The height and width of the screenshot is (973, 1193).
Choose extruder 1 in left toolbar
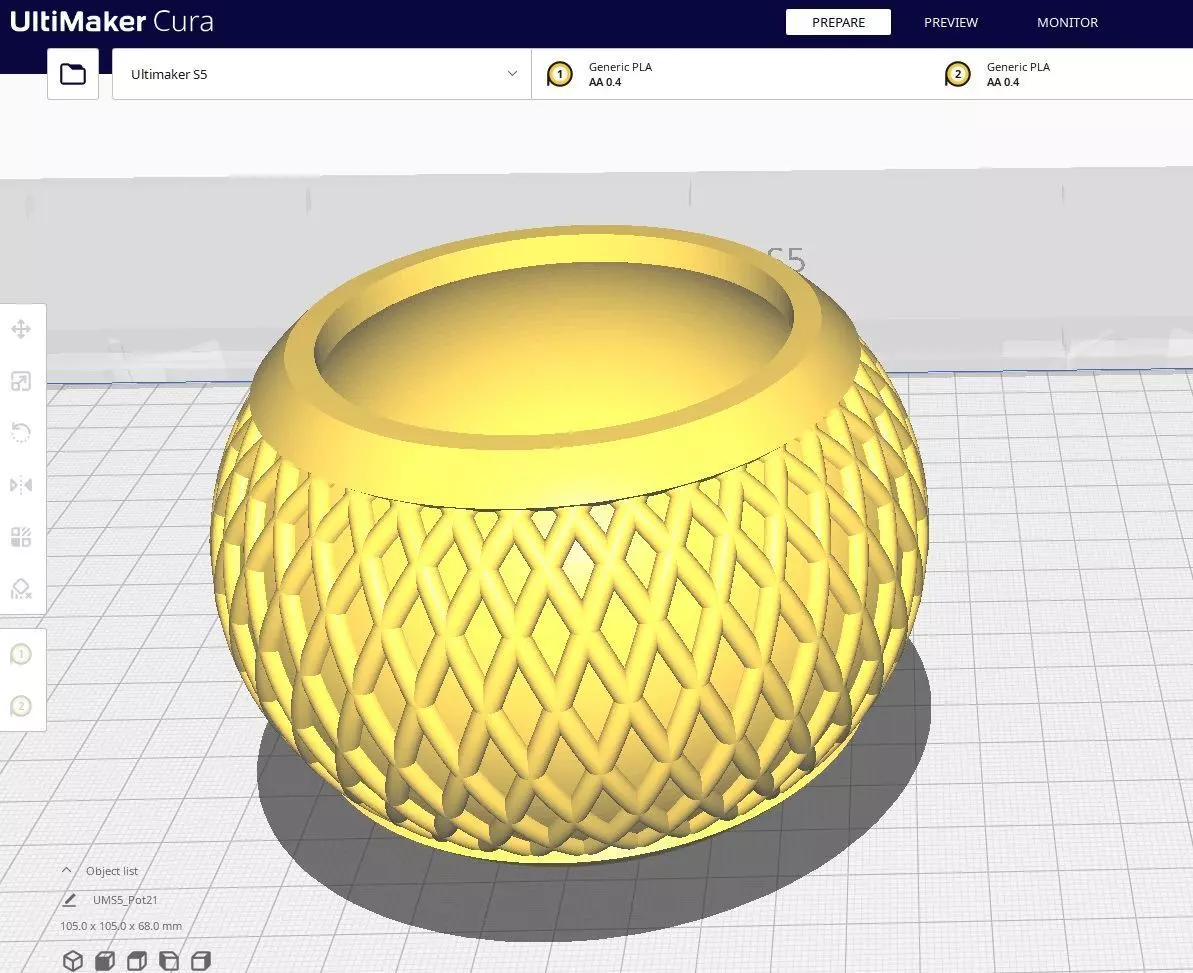[21, 654]
